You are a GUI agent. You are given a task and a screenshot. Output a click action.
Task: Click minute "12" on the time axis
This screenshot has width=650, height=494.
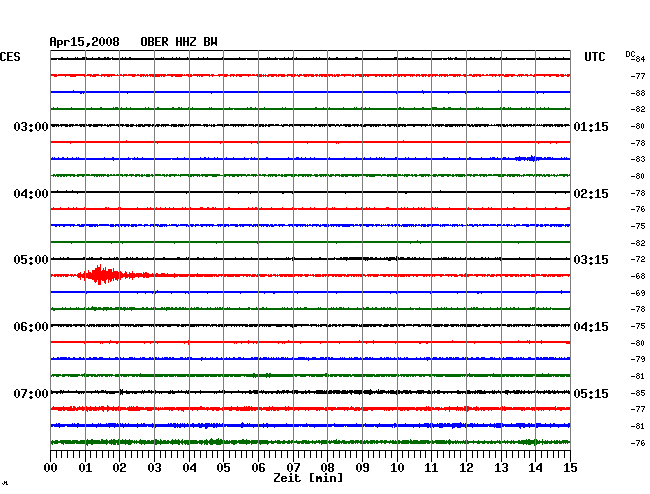pos(466,468)
